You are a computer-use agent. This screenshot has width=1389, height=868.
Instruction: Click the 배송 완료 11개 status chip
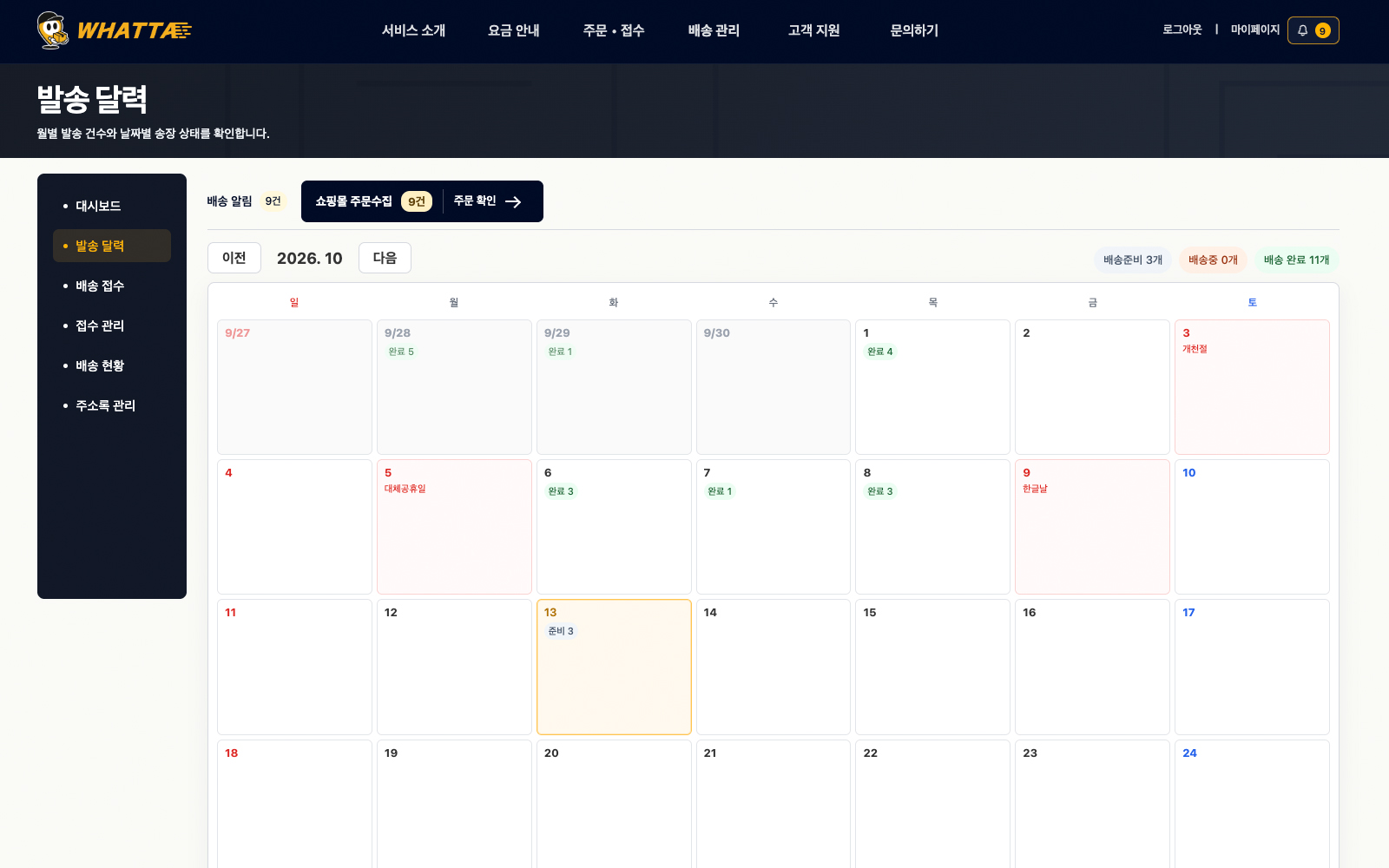click(1296, 260)
